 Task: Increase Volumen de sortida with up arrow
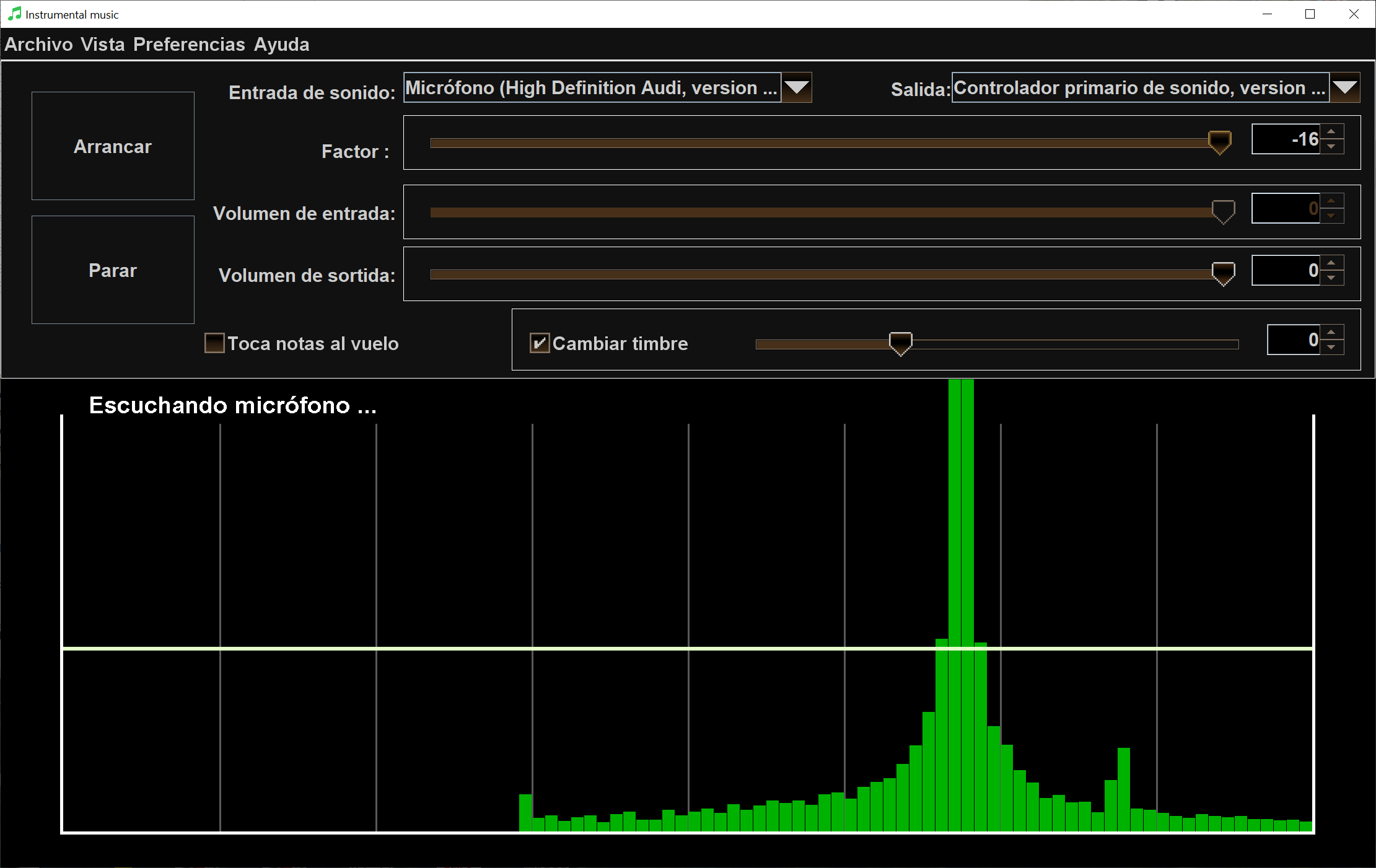[x=1331, y=263]
